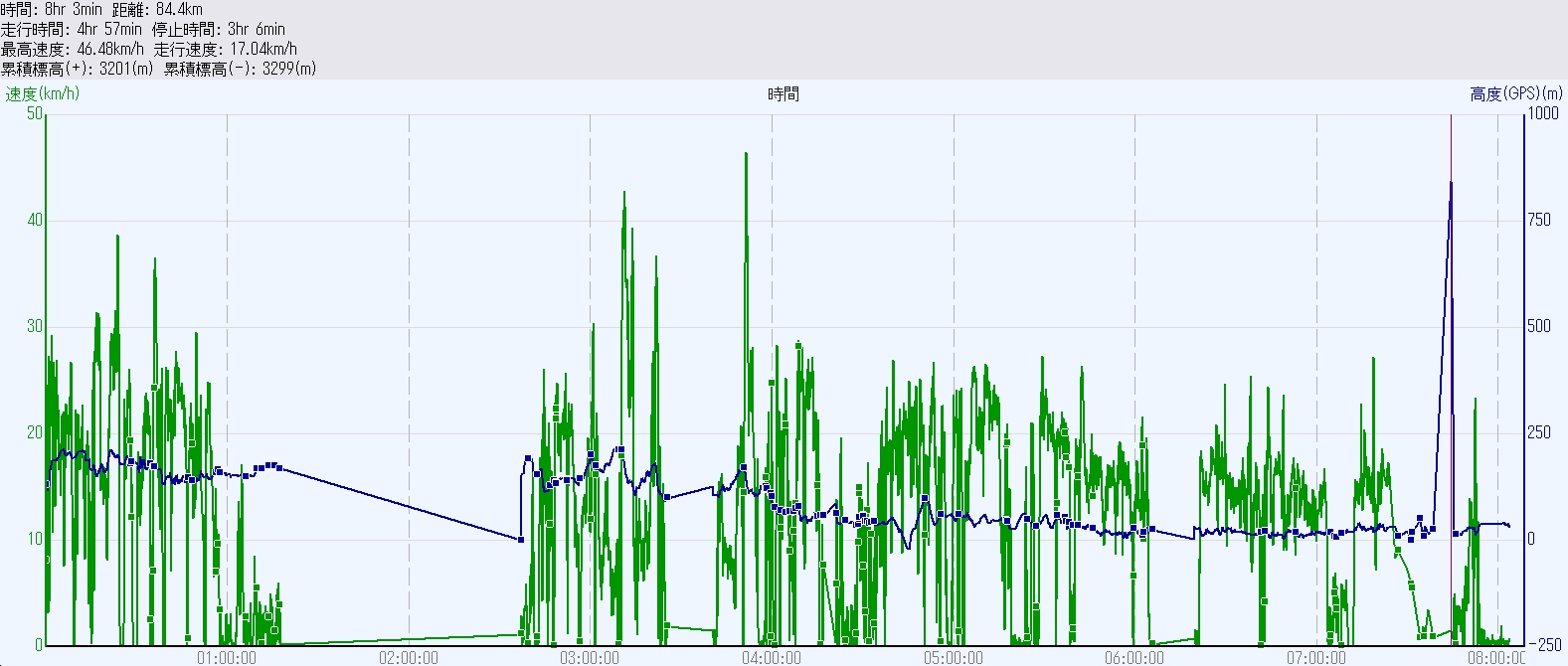Click speed axis label 30

click(x=36, y=326)
